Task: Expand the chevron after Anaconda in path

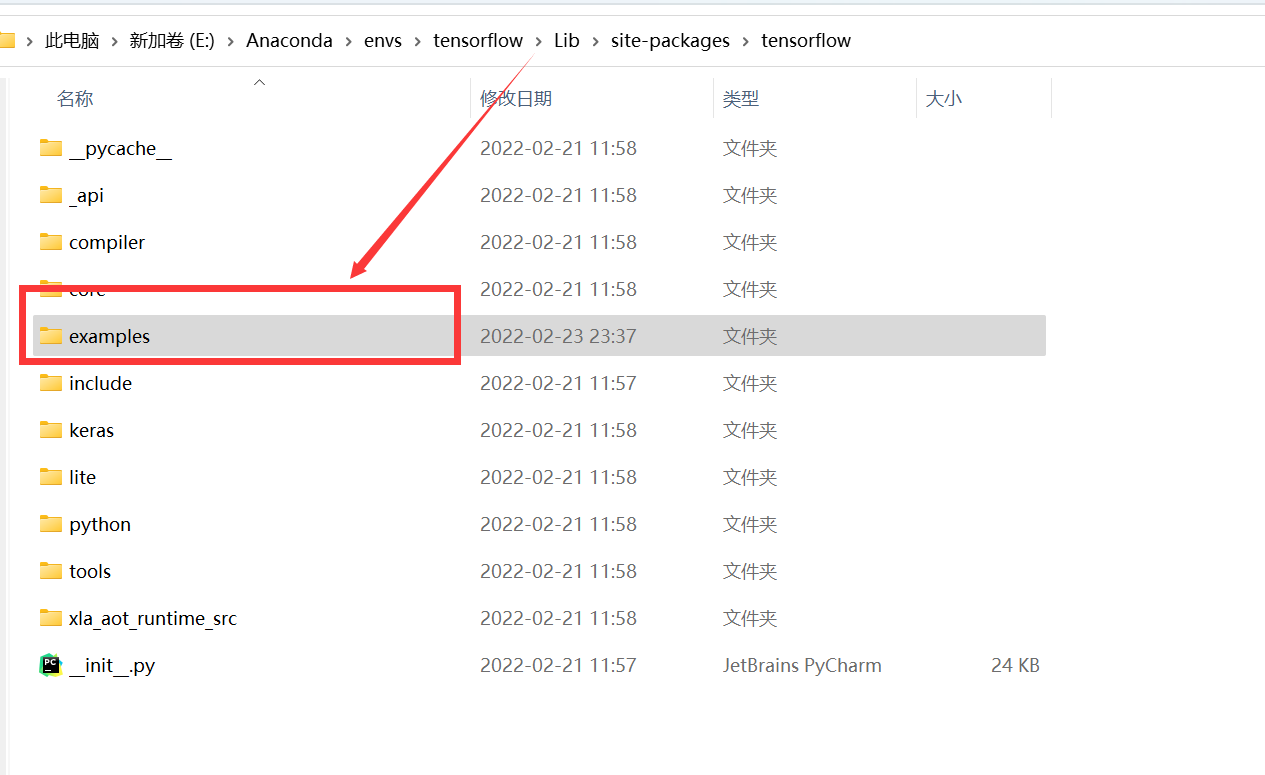Action: tap(349, 41)
